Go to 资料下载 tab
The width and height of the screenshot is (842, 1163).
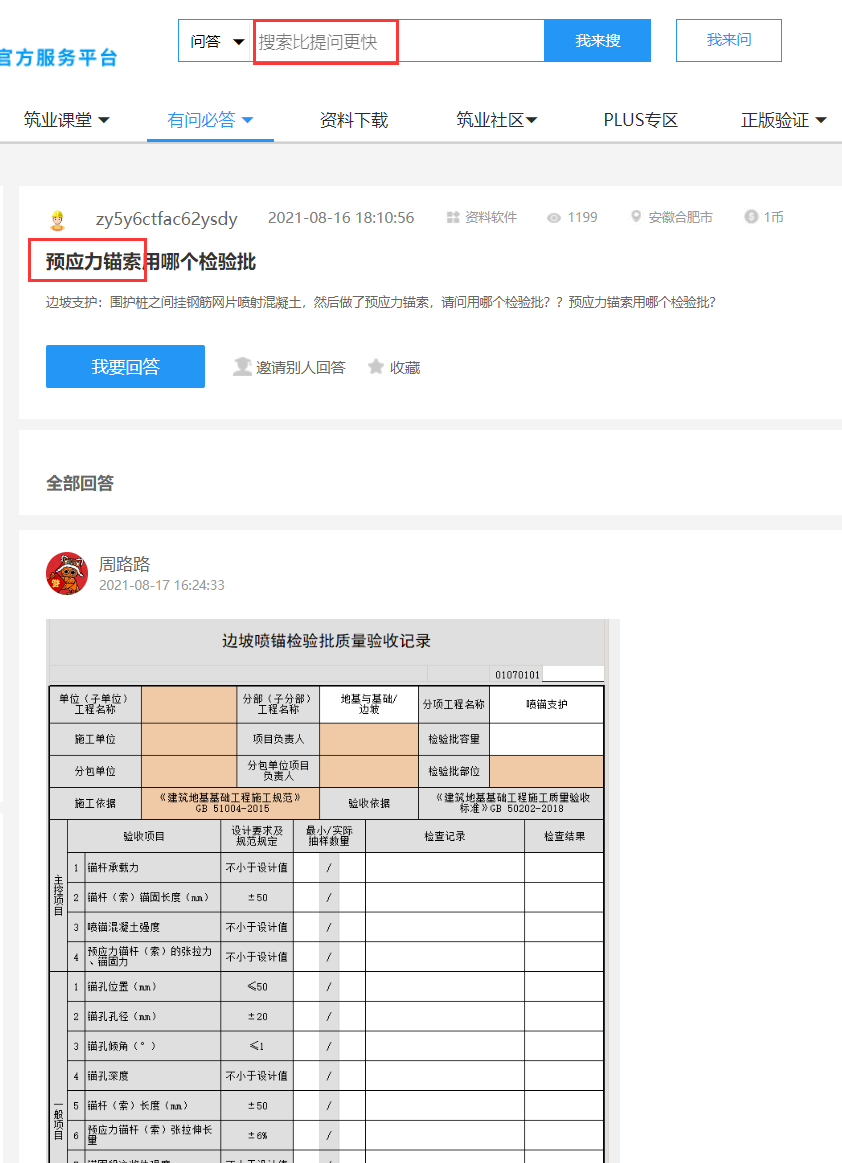click(x=354, y=120)
